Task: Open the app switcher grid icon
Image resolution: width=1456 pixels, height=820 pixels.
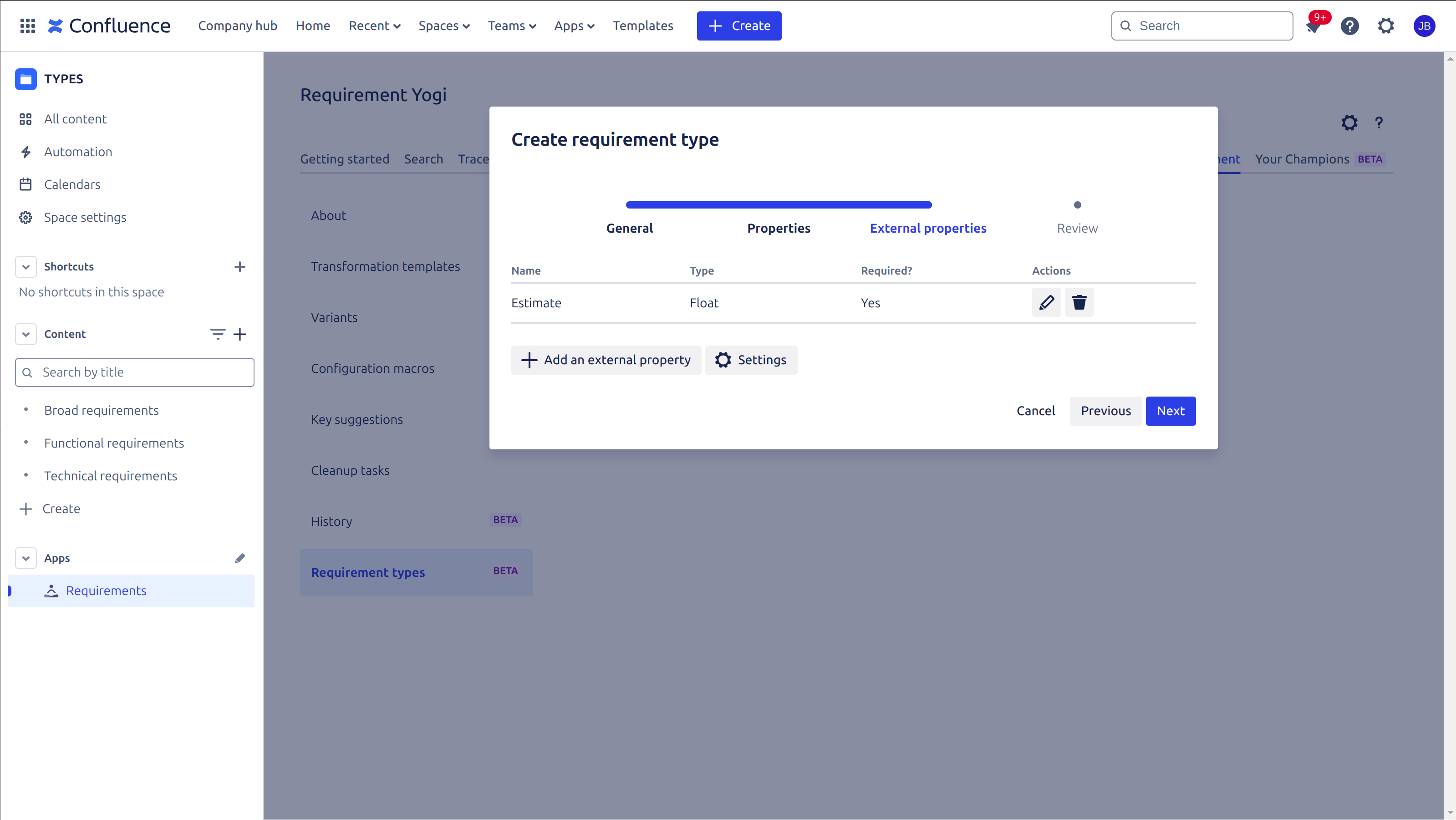Action: click(x=28, y=26)
